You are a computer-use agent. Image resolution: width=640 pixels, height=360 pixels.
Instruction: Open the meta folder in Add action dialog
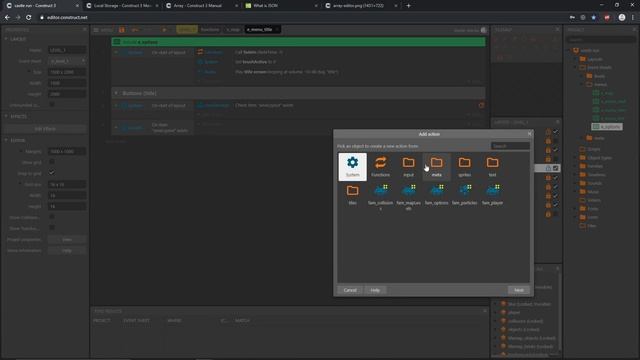pos(436,167)
